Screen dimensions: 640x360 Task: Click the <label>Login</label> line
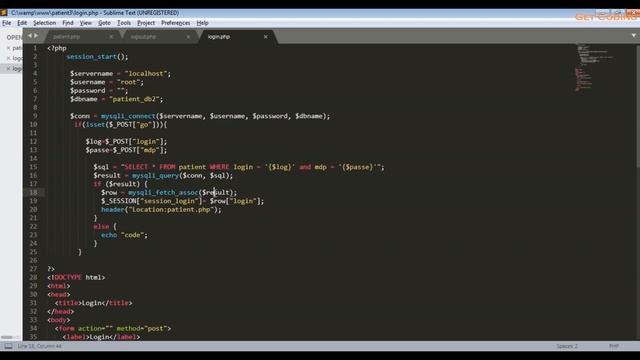click(101, 337)
